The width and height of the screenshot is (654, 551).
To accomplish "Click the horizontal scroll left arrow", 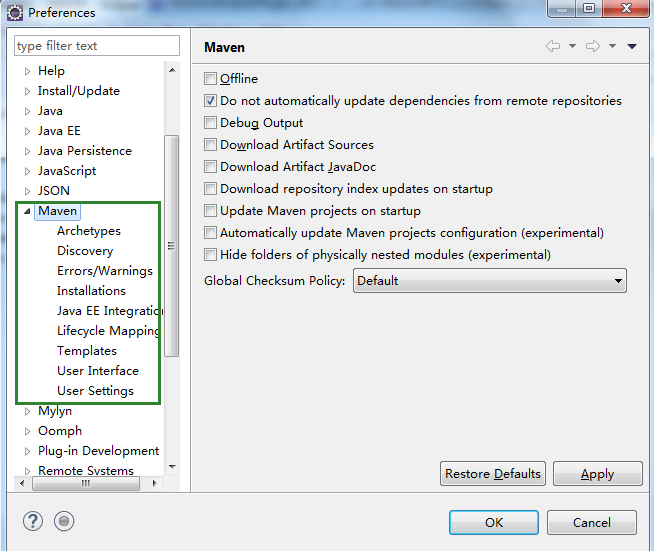I will (x=22, y=483).
